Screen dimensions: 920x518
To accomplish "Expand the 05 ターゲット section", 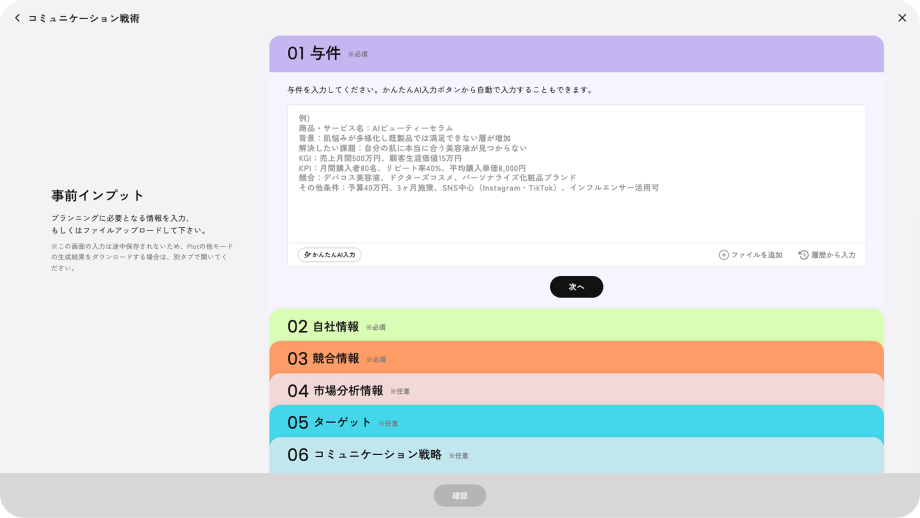I will (576, 422).
